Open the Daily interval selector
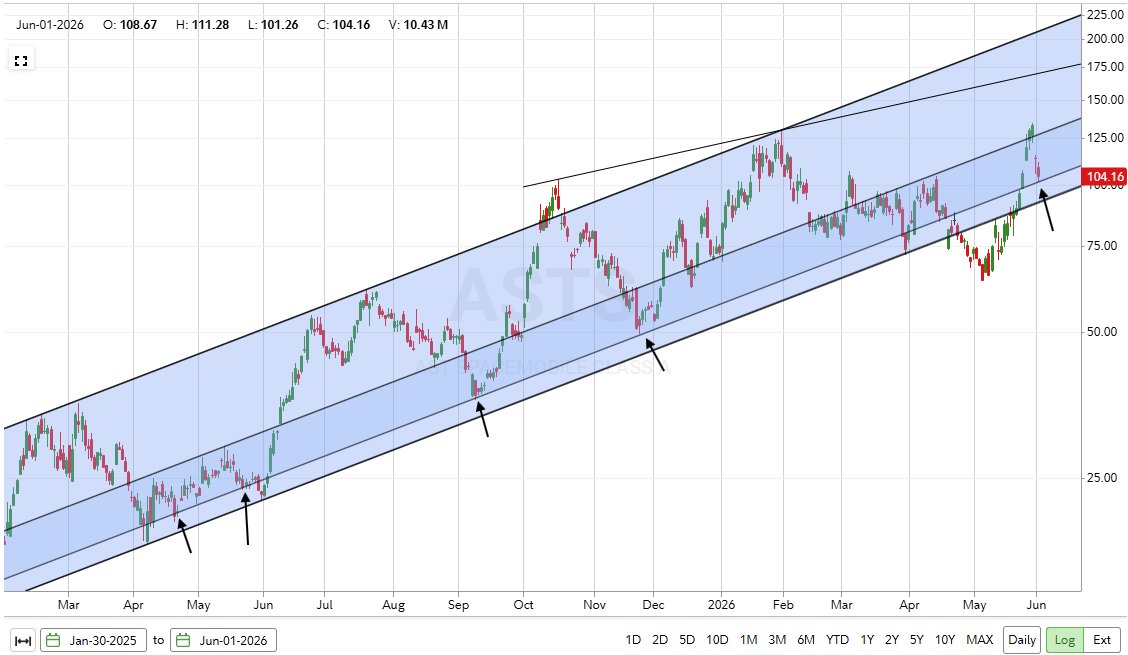 point(1022,640)
